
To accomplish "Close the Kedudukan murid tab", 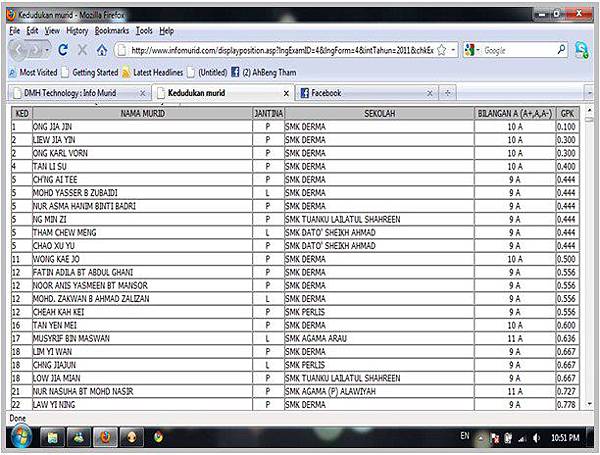I will (286, 93).
